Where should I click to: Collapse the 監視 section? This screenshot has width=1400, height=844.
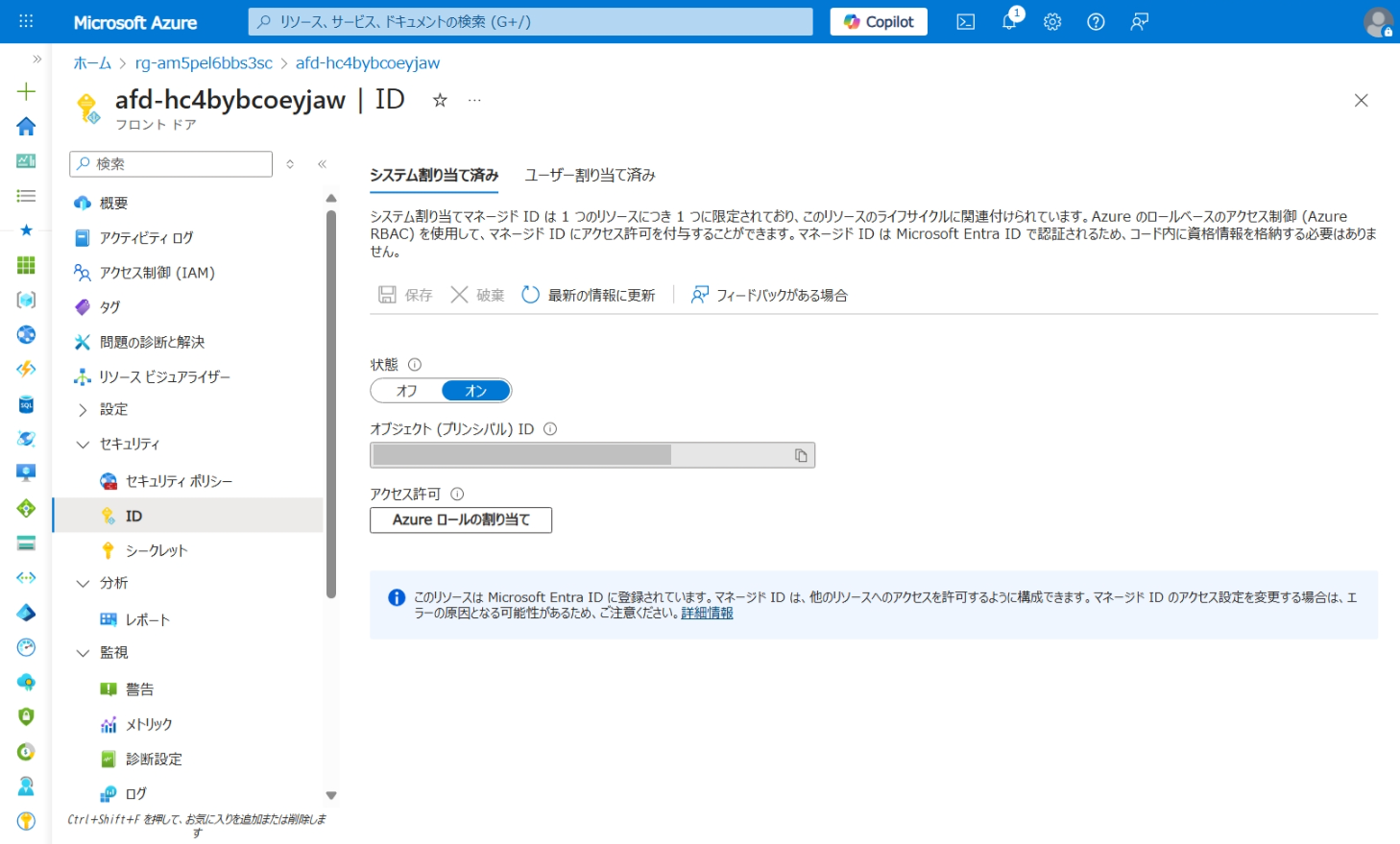pos(84,652)
